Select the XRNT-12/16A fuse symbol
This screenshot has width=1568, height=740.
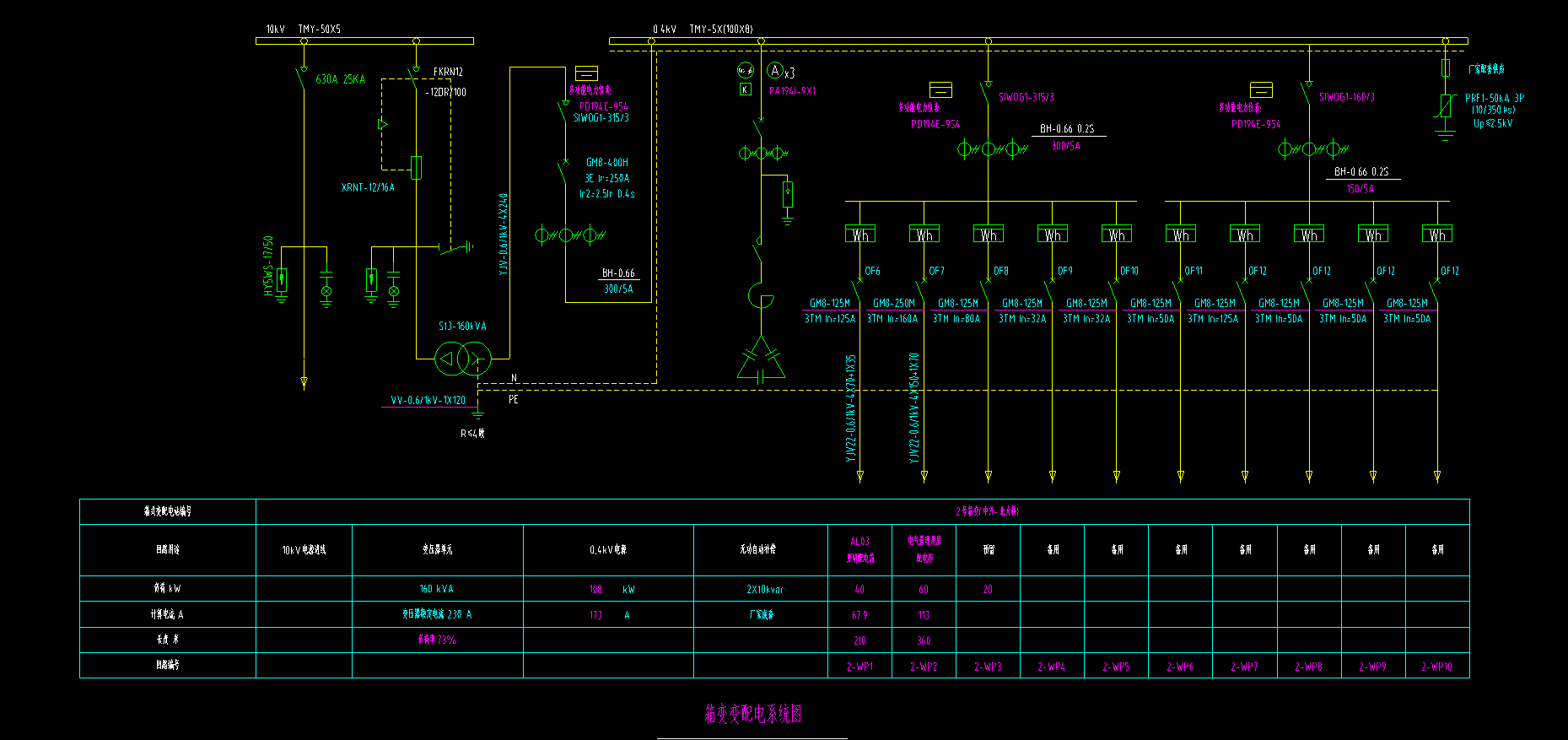click(x=416, y=167)
